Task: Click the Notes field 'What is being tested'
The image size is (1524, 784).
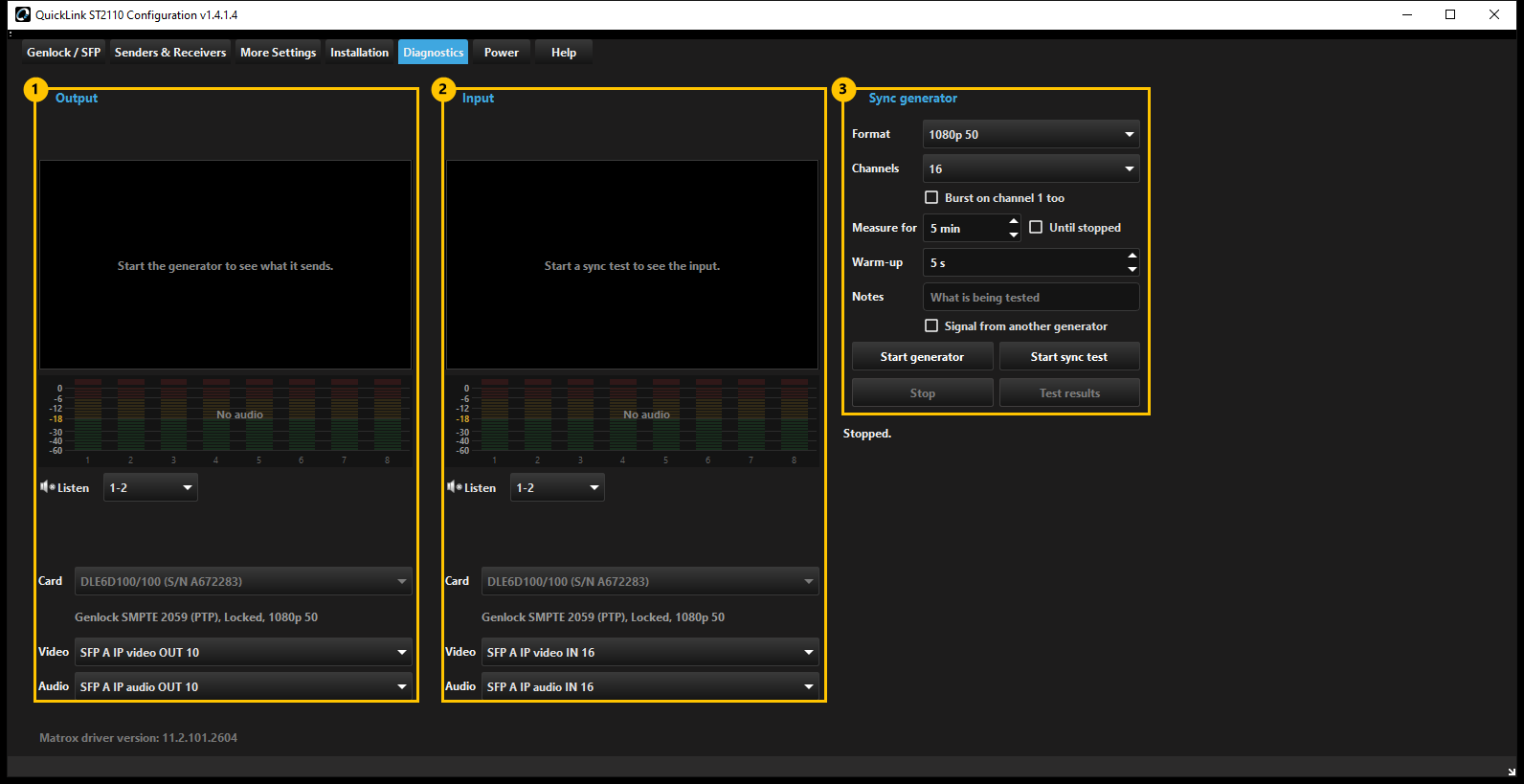Action: 1031,297
